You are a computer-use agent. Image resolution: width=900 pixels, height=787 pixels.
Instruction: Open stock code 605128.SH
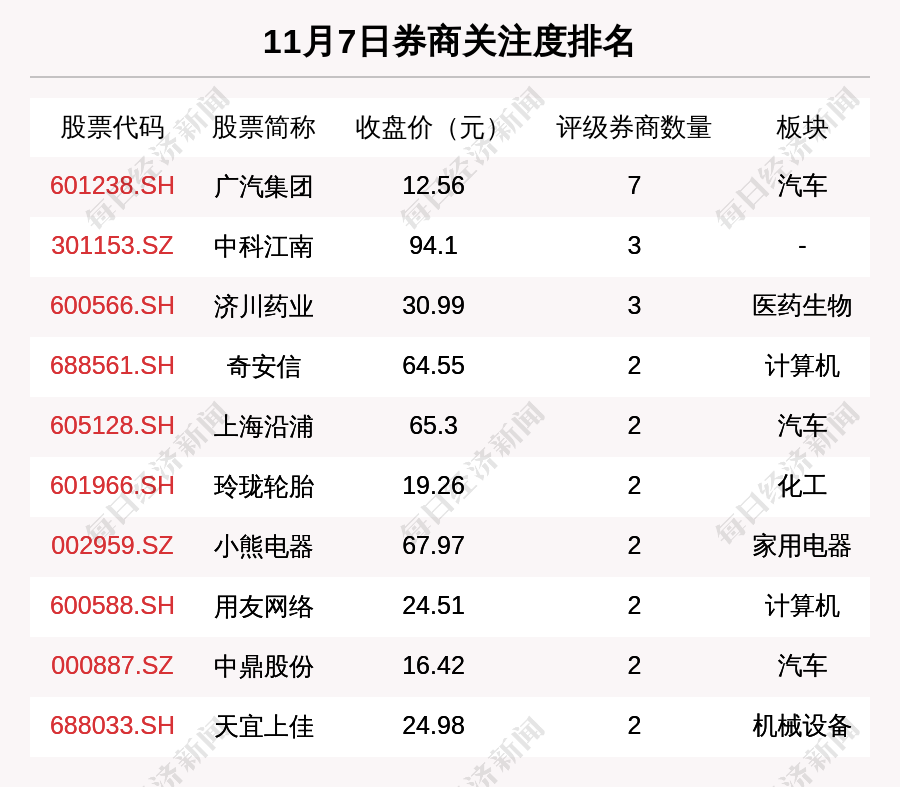click(x=112, y=425)
